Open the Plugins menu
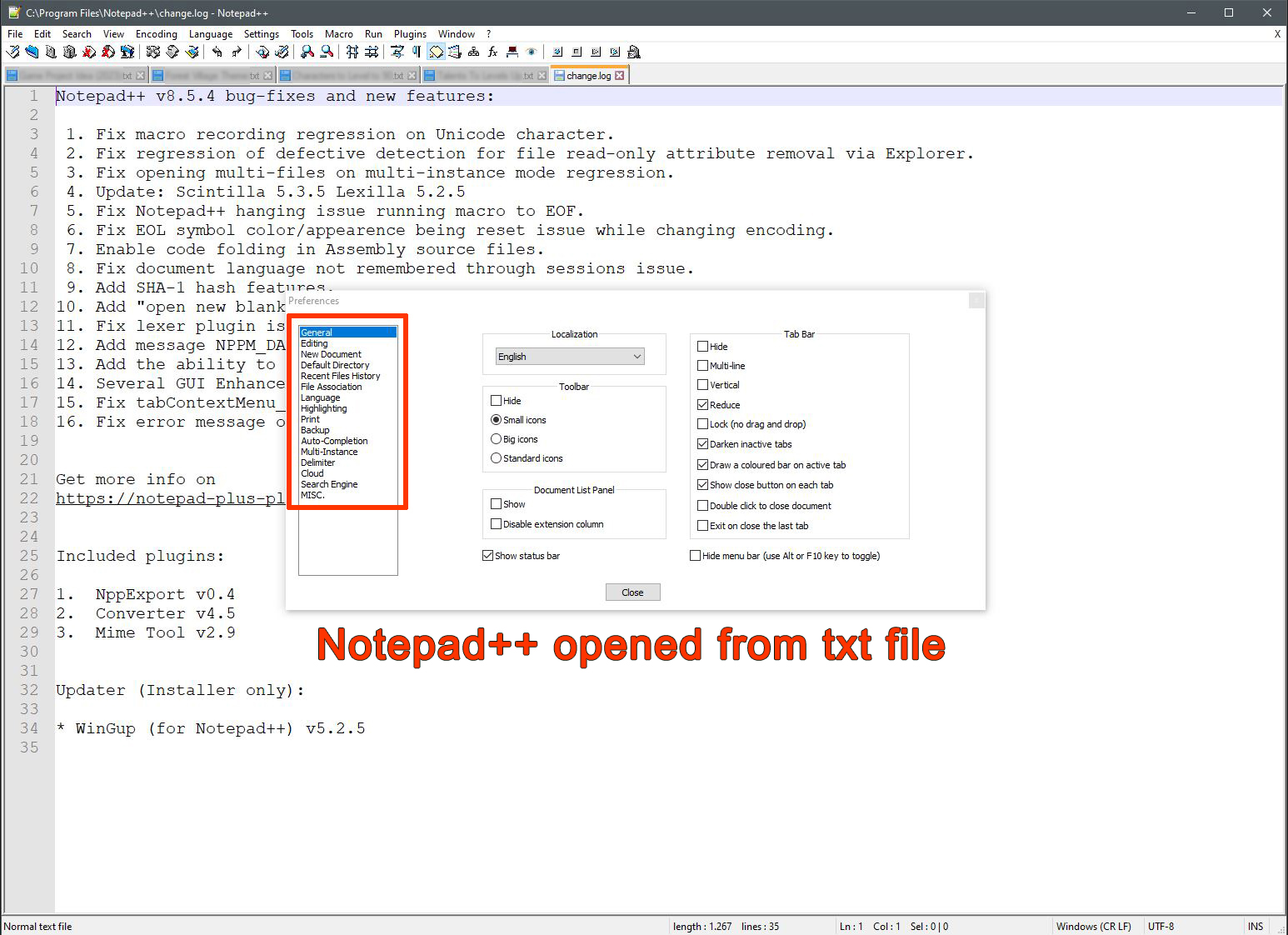The image size is (1288, 935). [410, 34]
